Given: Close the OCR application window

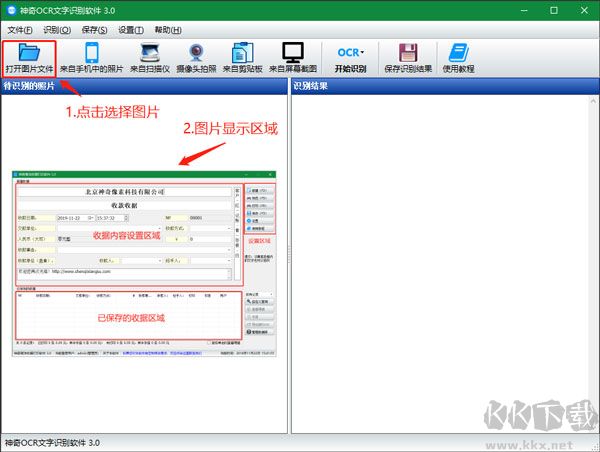Looking at the screenshot, I should coord(584,10).
